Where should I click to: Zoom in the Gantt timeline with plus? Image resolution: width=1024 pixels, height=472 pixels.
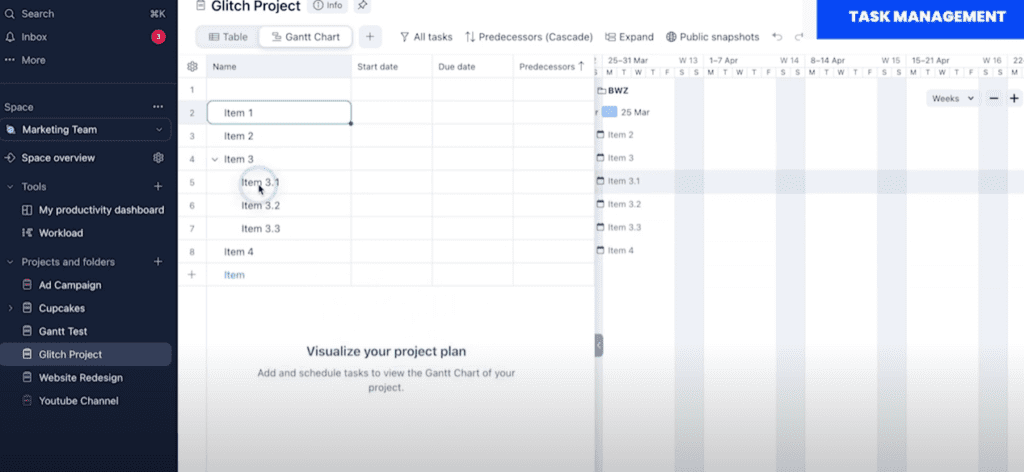tap(1014, 98)
